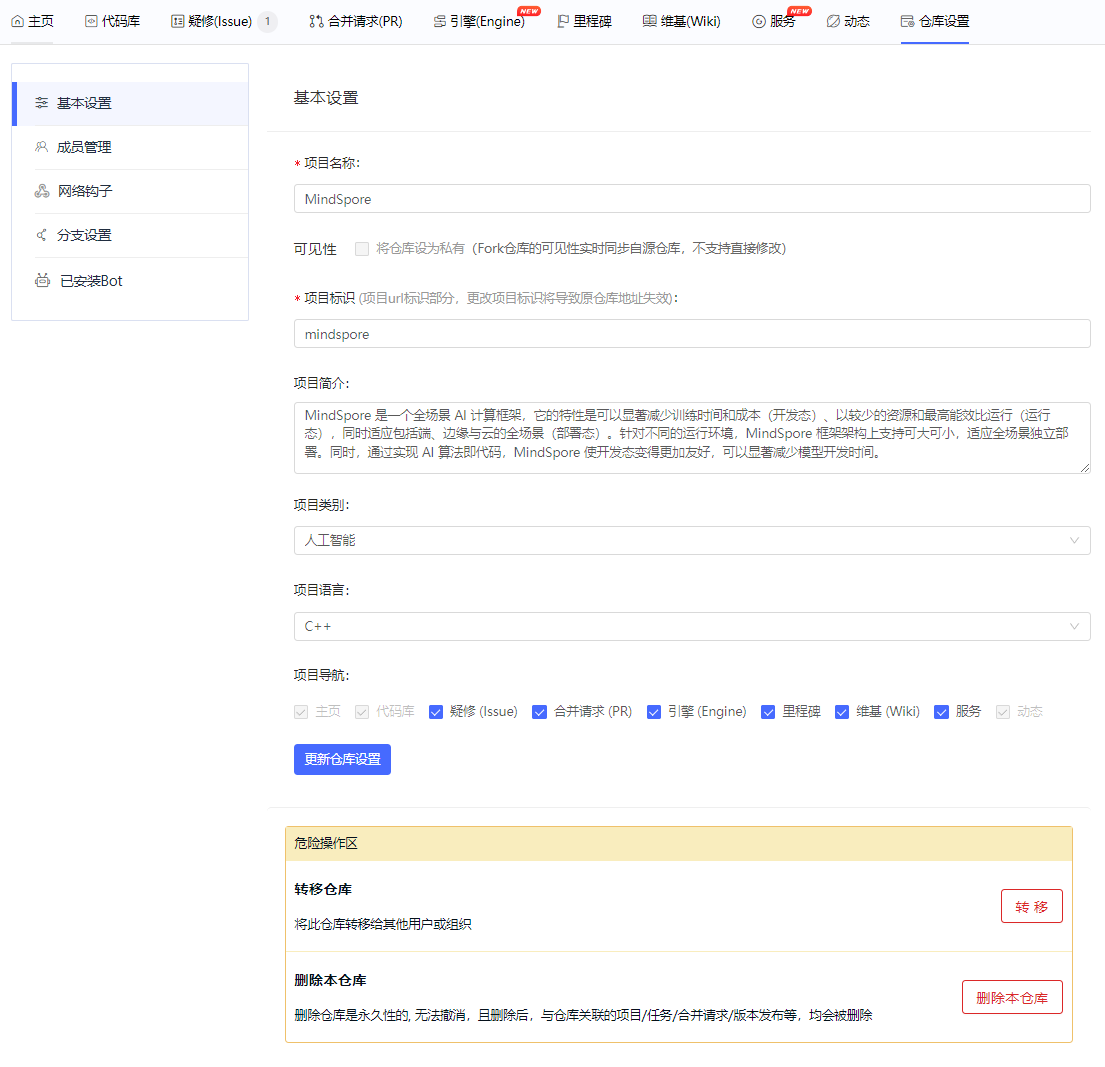Open the 里程碑 tab
This screenshot has width=1105, height=1067.
coord(584,21)
